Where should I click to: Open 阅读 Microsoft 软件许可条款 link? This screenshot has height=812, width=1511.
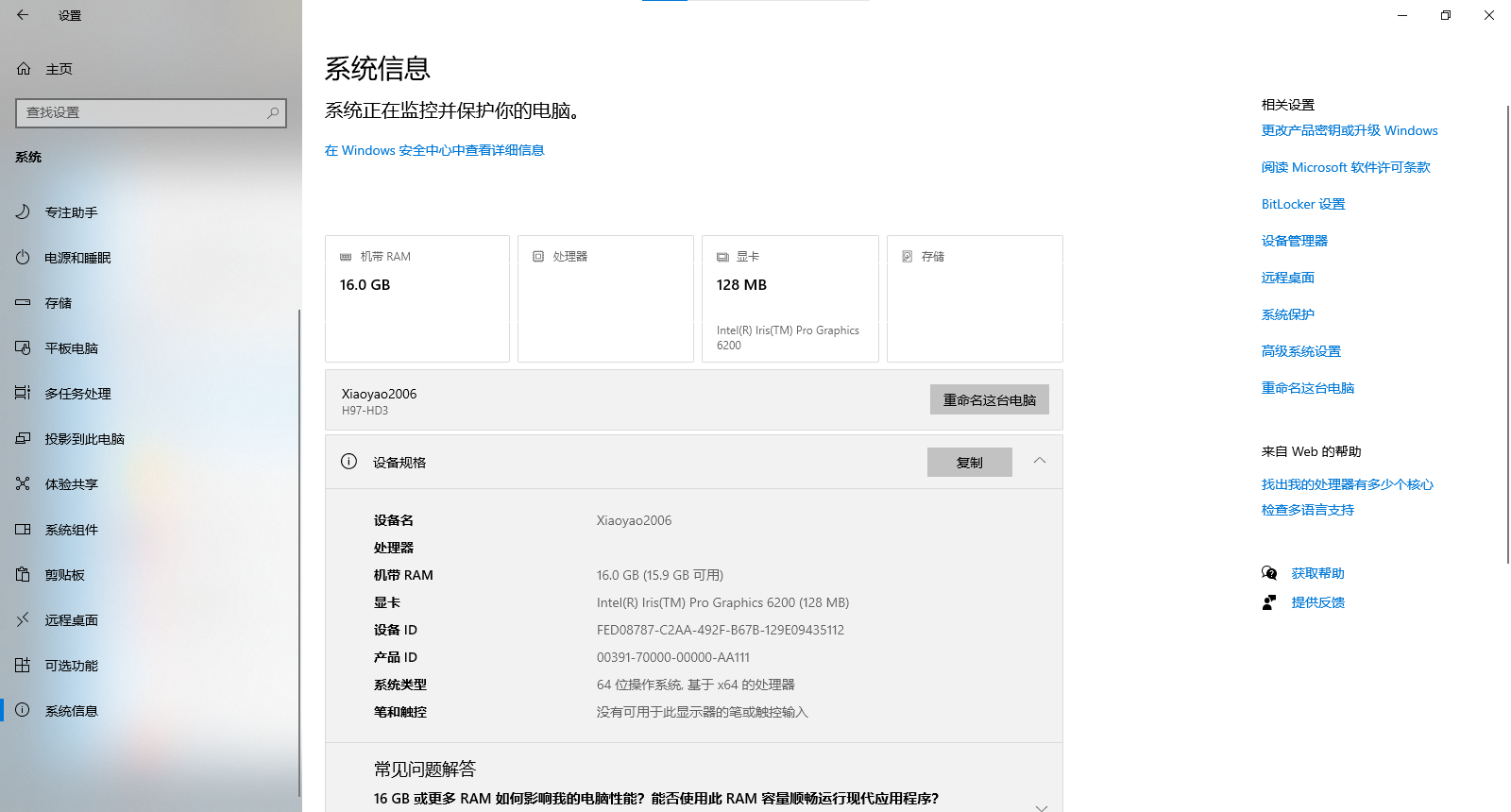[x=1346, y=167]
